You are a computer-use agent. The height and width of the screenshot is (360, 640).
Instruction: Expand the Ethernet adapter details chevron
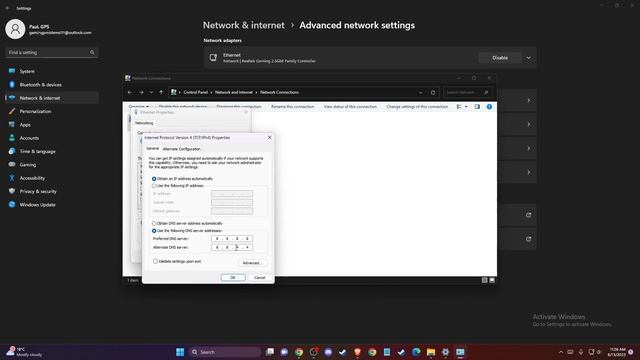(529, 58)
